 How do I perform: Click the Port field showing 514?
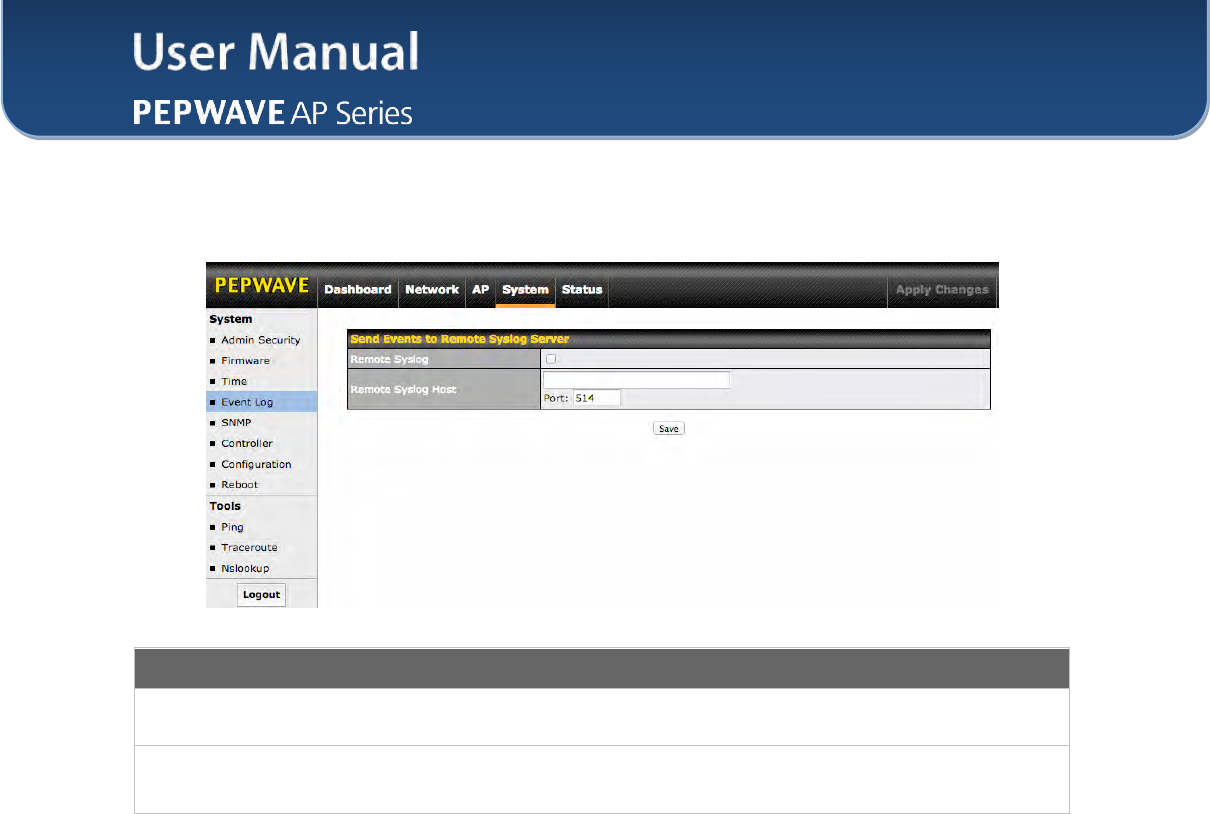coord(597,397)
